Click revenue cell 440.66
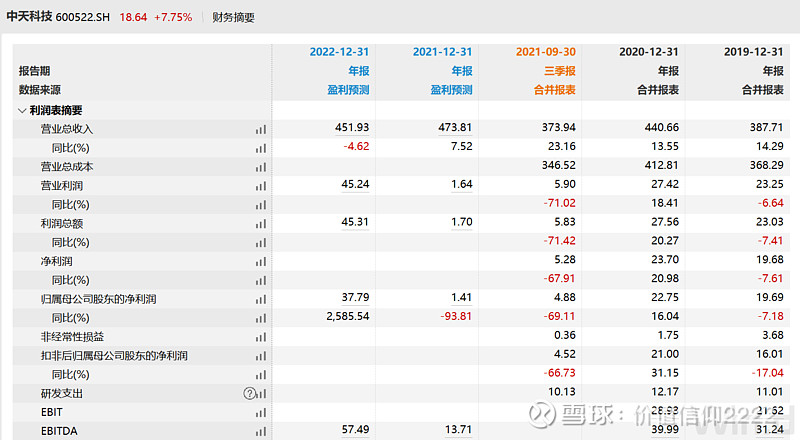 click(662, 128)
